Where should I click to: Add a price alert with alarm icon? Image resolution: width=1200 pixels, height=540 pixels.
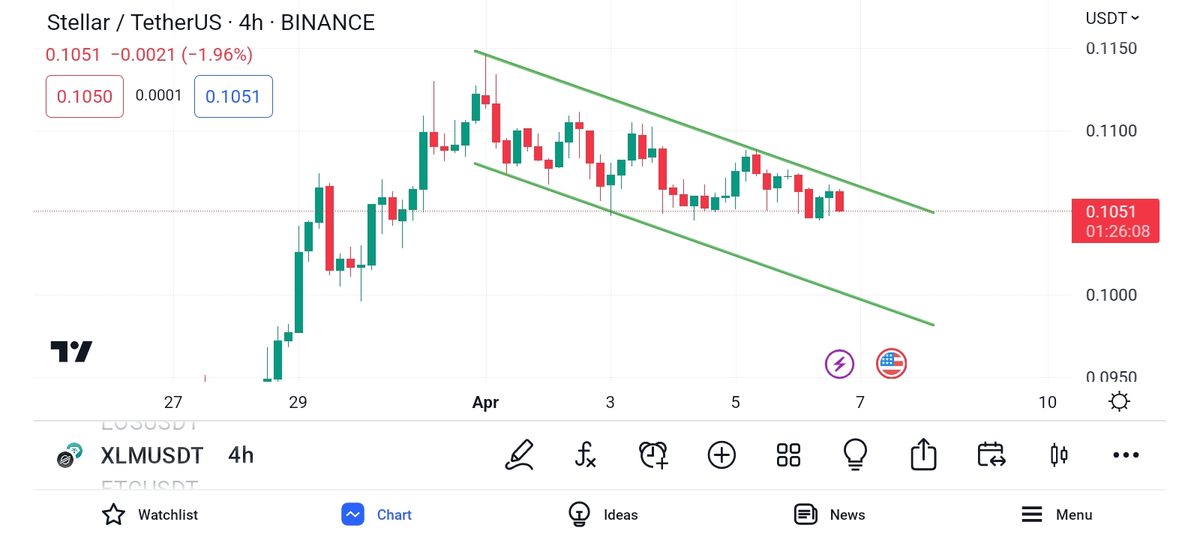point(653,455)
